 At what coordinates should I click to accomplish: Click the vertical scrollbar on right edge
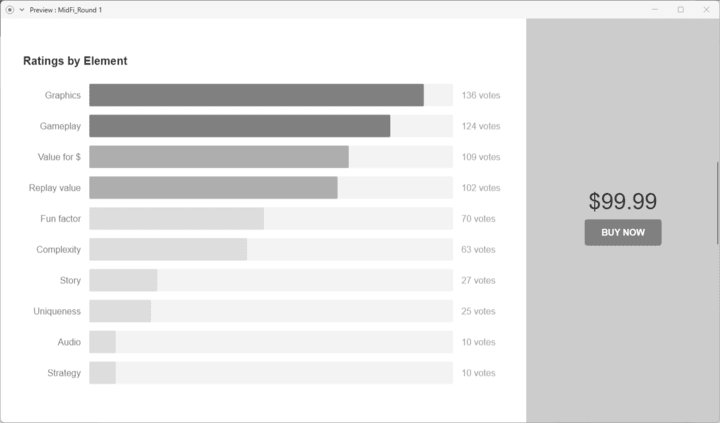click(x=717, y=201)
